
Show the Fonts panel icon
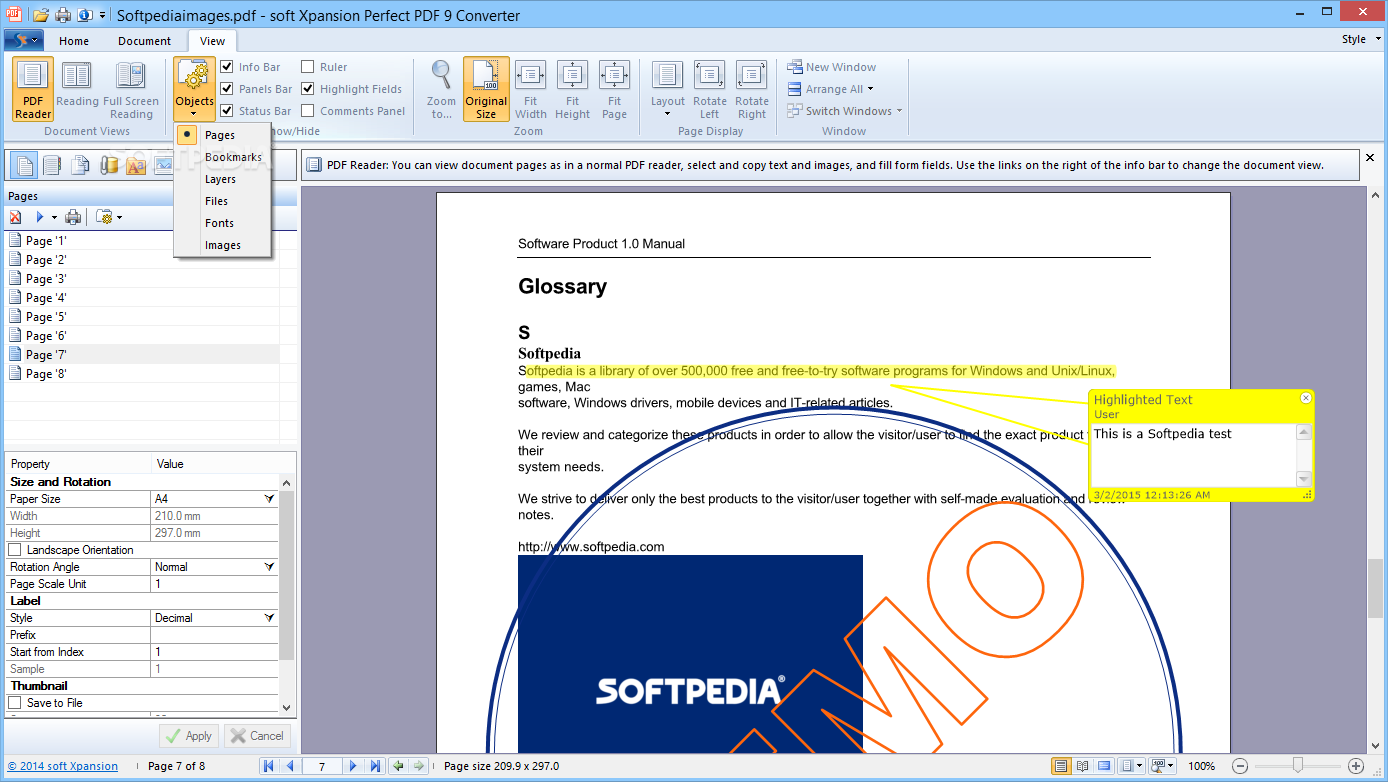[136, 165]
